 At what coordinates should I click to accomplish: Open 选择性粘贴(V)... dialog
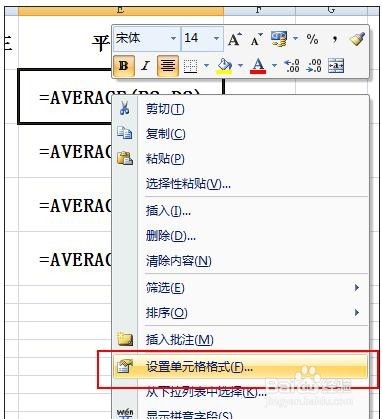click(241, 183)
